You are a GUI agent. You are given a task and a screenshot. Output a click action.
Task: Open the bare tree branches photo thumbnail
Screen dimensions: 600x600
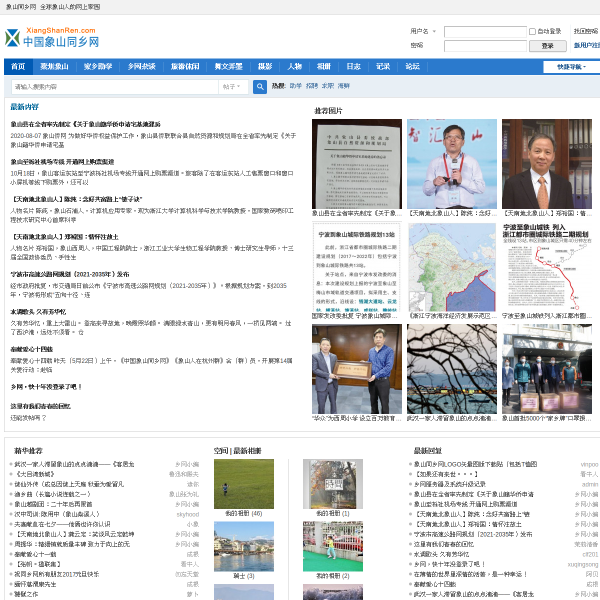(452, 369)
